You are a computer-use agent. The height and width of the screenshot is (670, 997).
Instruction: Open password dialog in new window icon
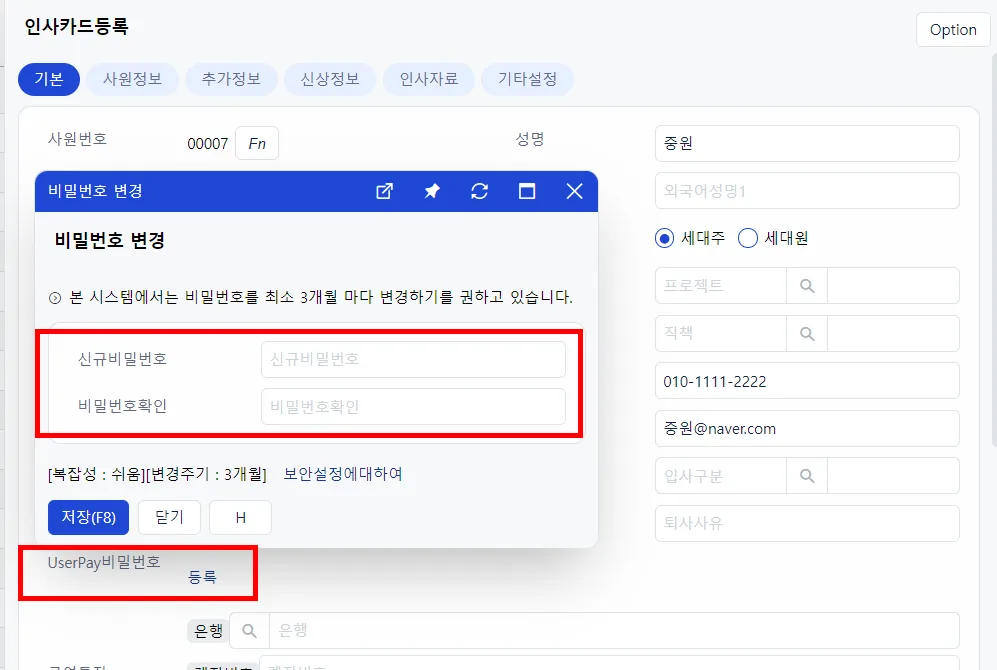(x=384, y=191)
